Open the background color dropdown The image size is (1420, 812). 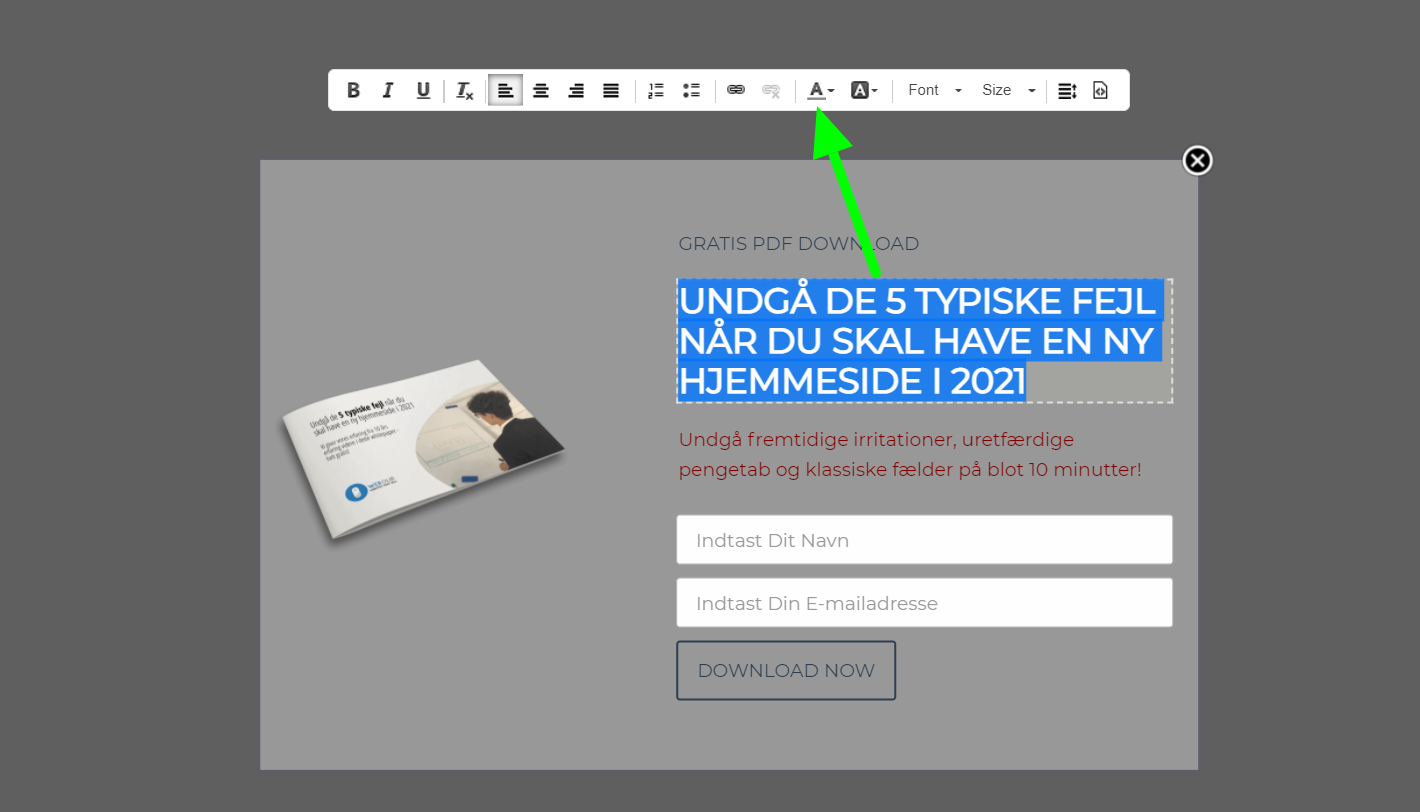pos(864,90)
